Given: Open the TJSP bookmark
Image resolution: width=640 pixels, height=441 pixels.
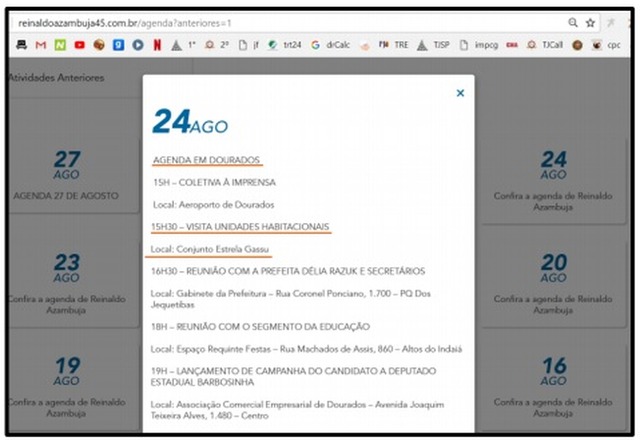Looking at the screenshot, I should (433, 45).
